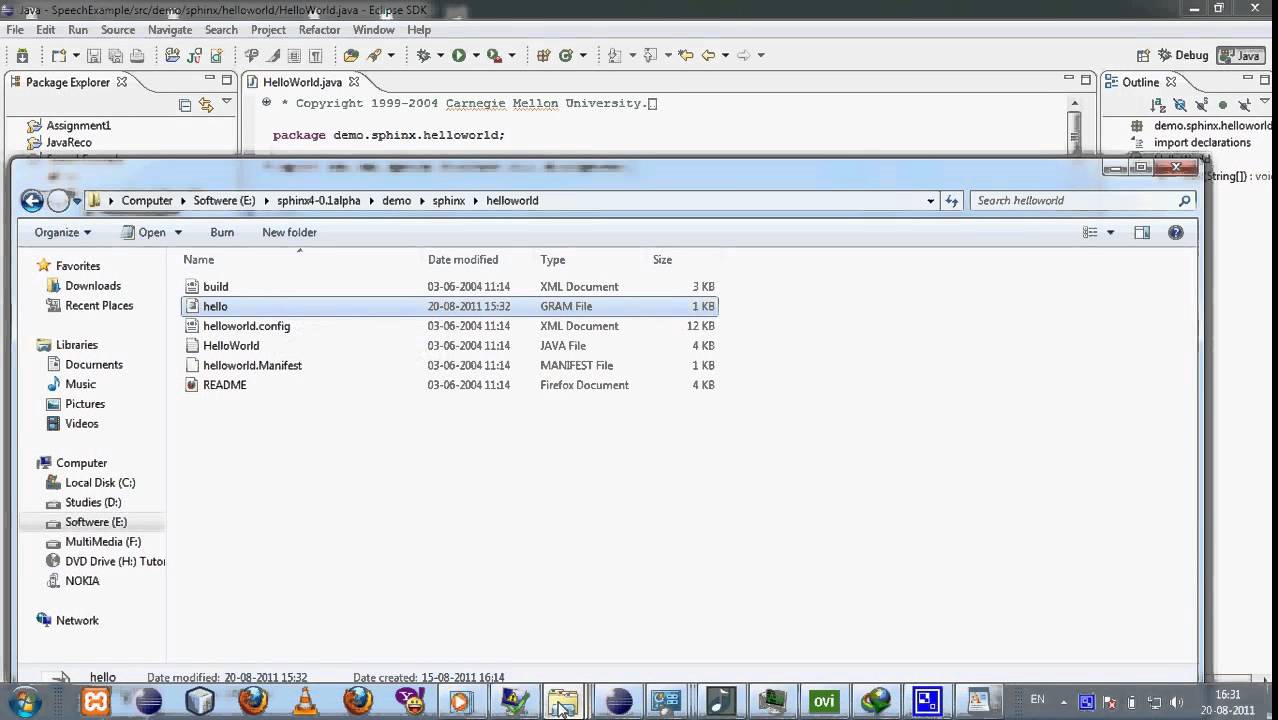This screenshot has width=1278, height=720.
Task: Sort files by Date modified column
Action: click(x=463, y=259)
